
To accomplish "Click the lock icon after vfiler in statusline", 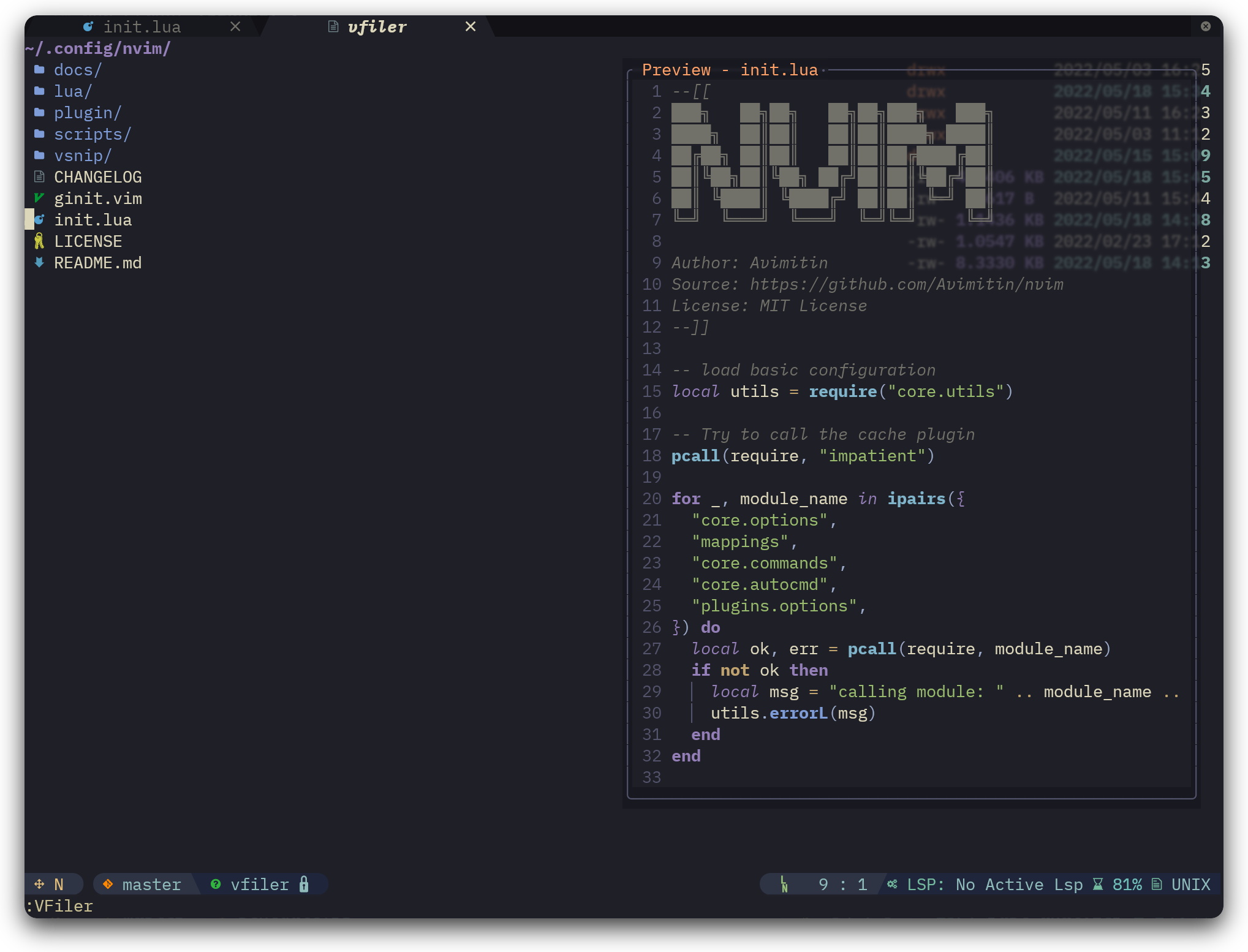I will click(304, 884).
